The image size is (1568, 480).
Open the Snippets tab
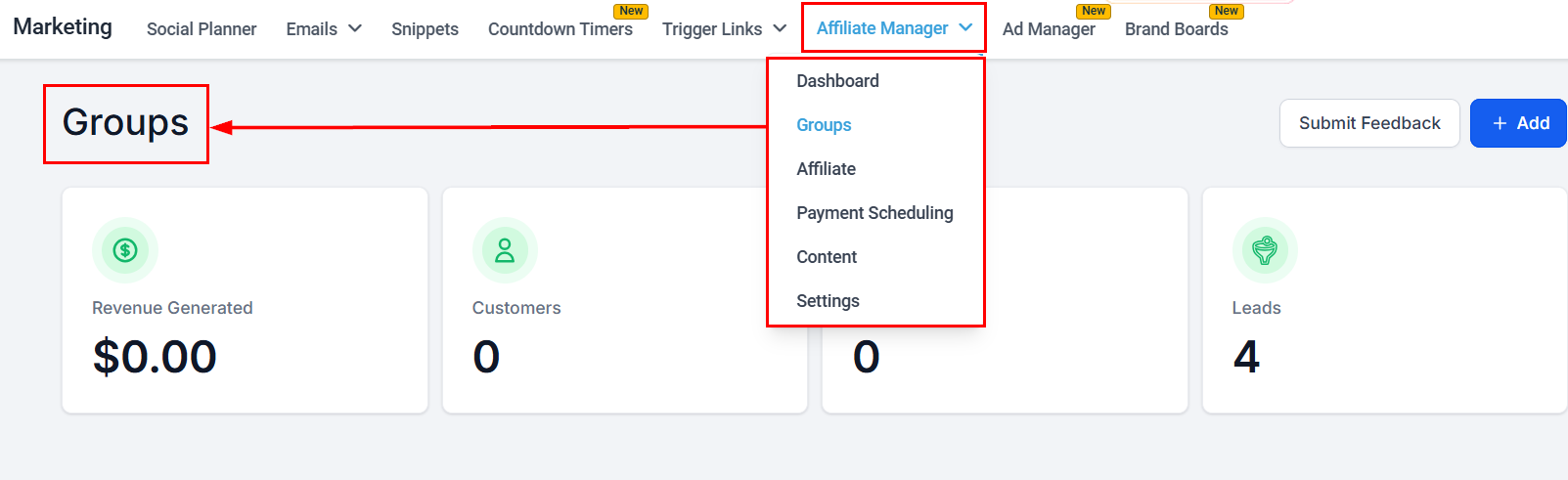[425, 29]
